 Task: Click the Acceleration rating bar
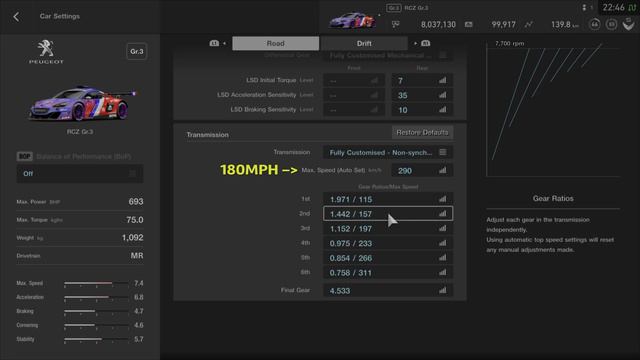(x=96, y=297)
